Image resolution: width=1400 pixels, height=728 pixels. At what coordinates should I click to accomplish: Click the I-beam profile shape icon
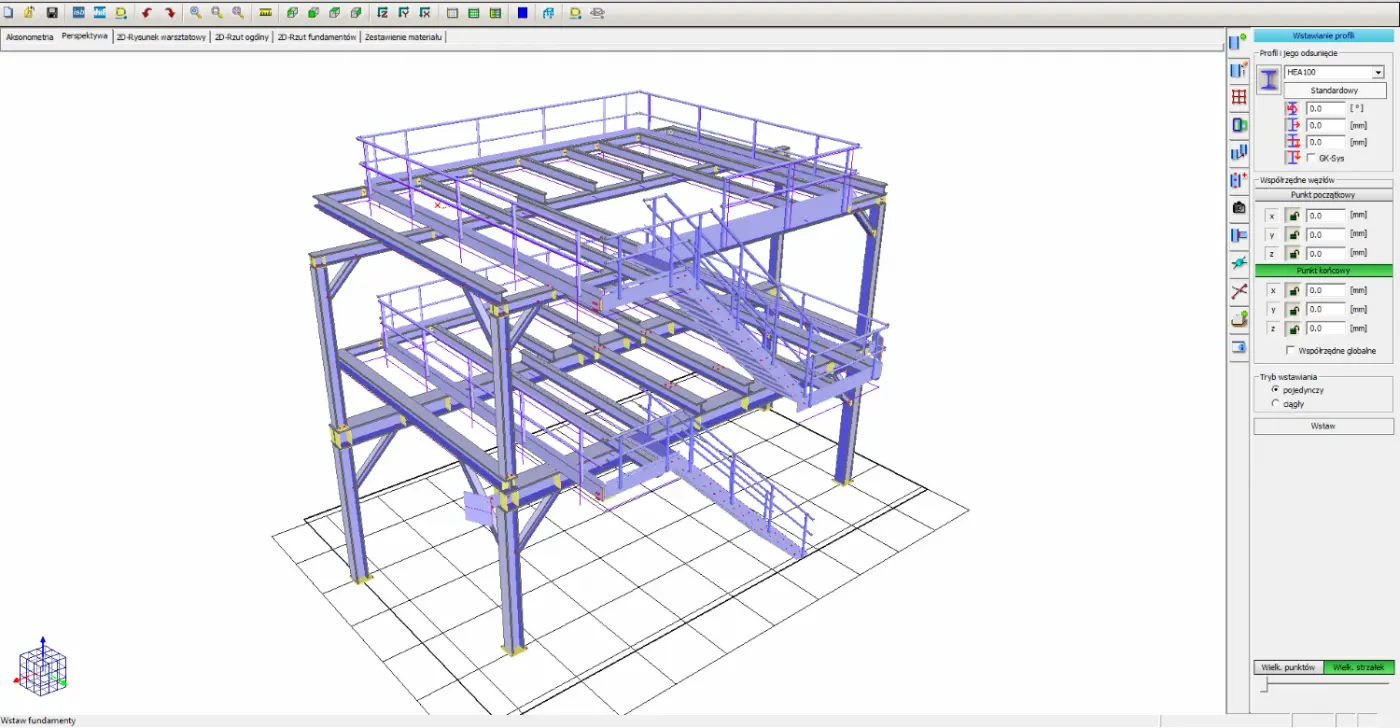click(x=1269, y=80)
